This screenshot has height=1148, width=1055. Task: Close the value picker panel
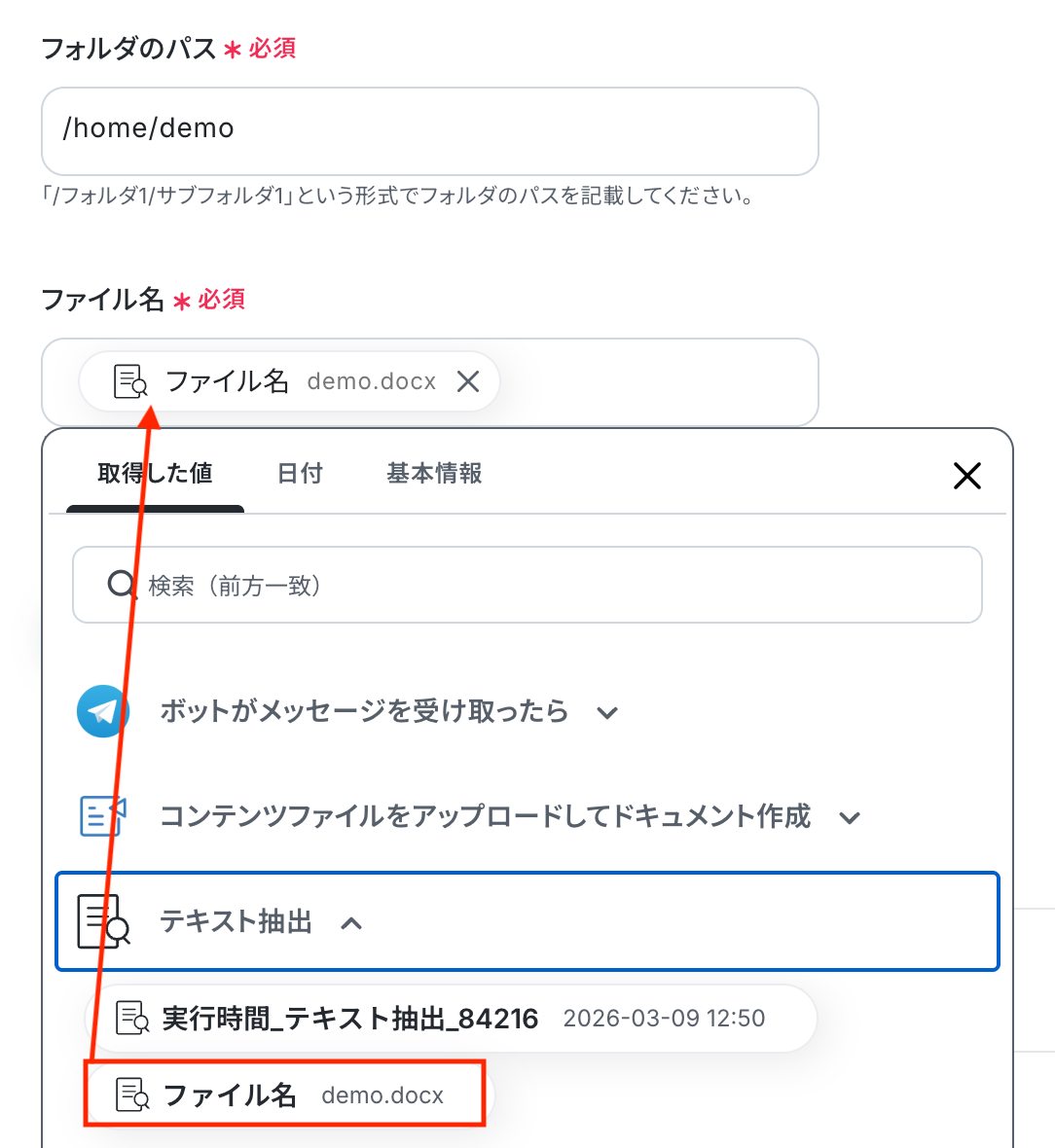click(x=966, y=476)
